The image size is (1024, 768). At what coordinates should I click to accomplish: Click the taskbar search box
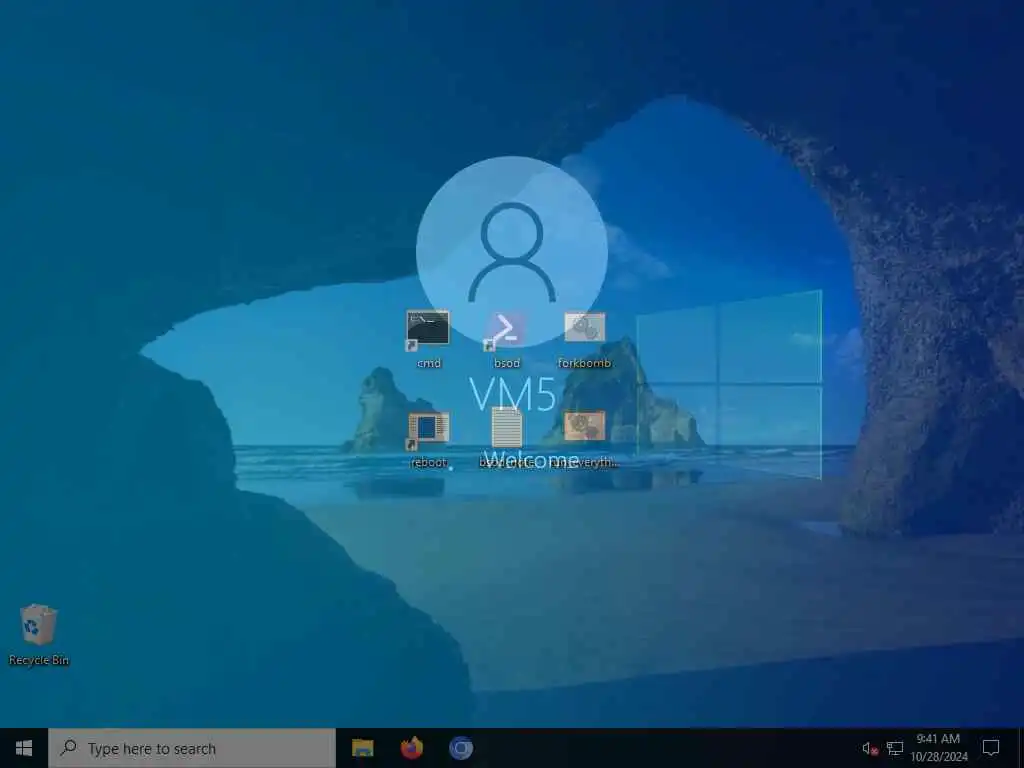click(x=192, y=748)
